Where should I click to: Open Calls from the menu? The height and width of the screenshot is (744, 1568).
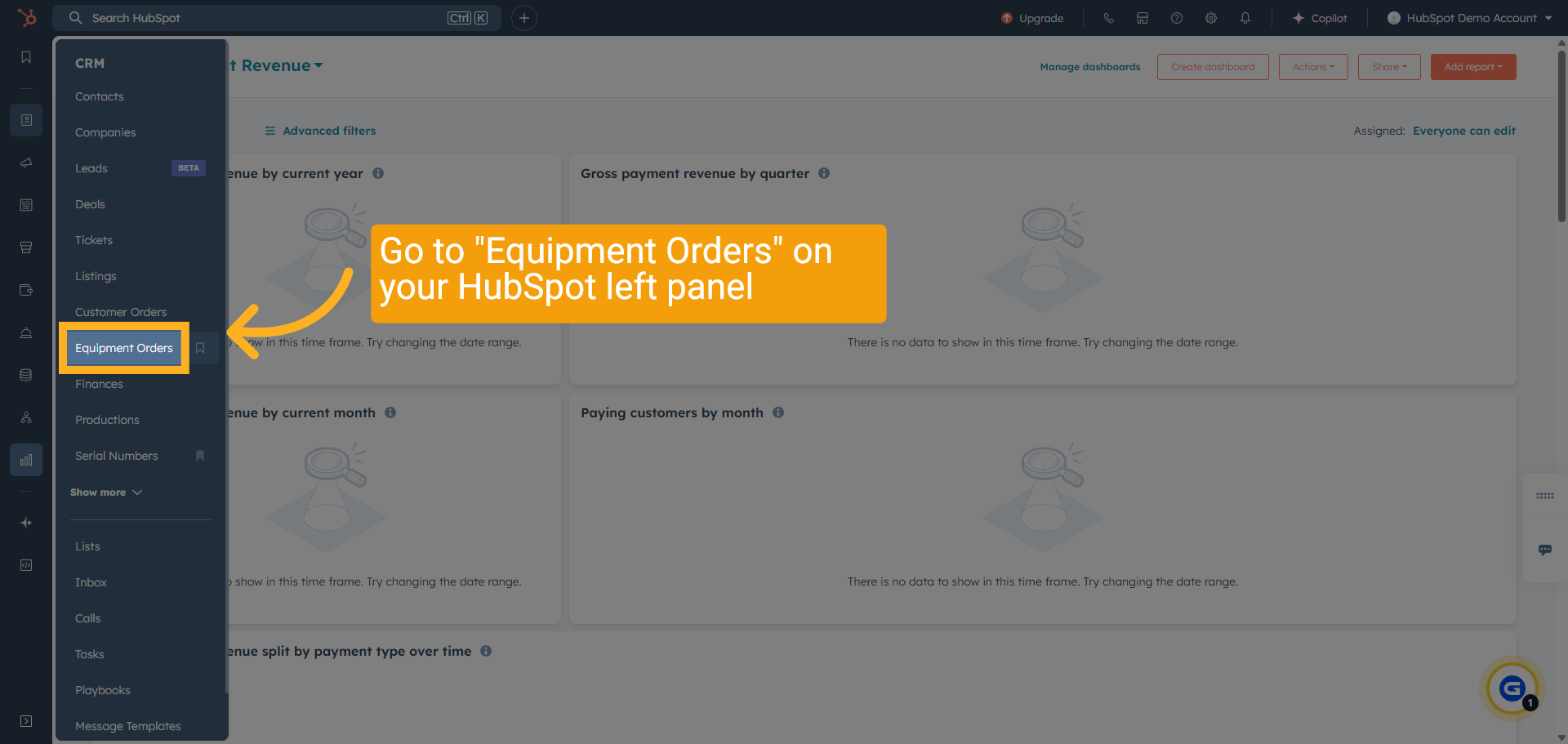coord(87,618)
